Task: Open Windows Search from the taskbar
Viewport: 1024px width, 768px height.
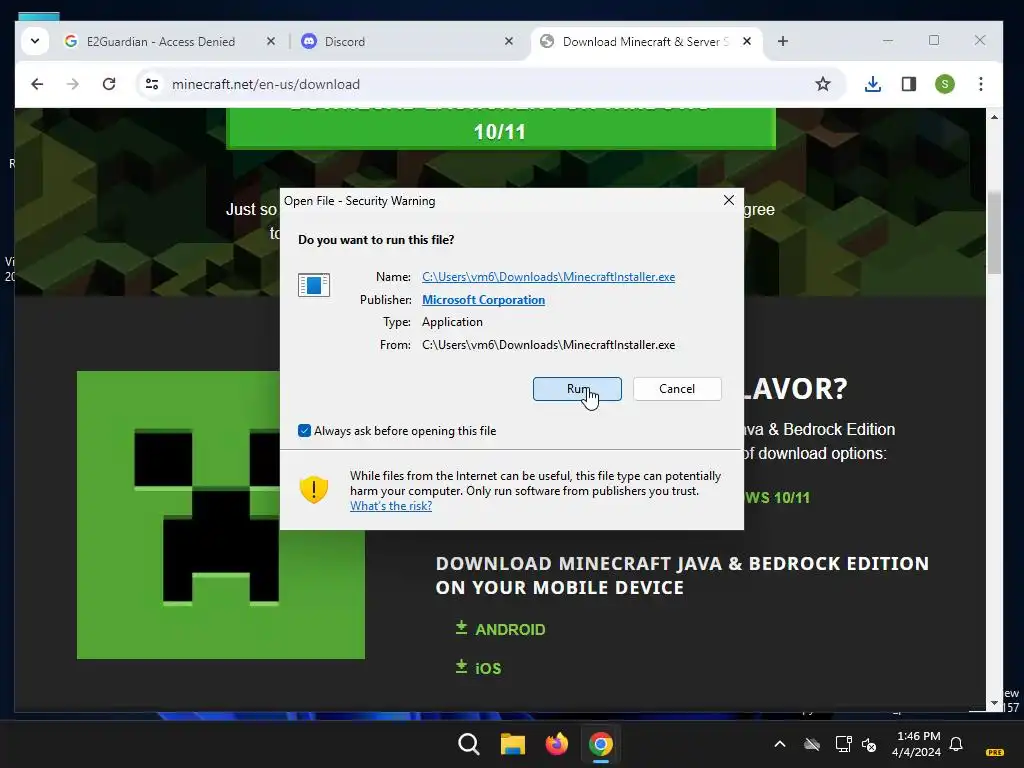Action: point(468,744)
